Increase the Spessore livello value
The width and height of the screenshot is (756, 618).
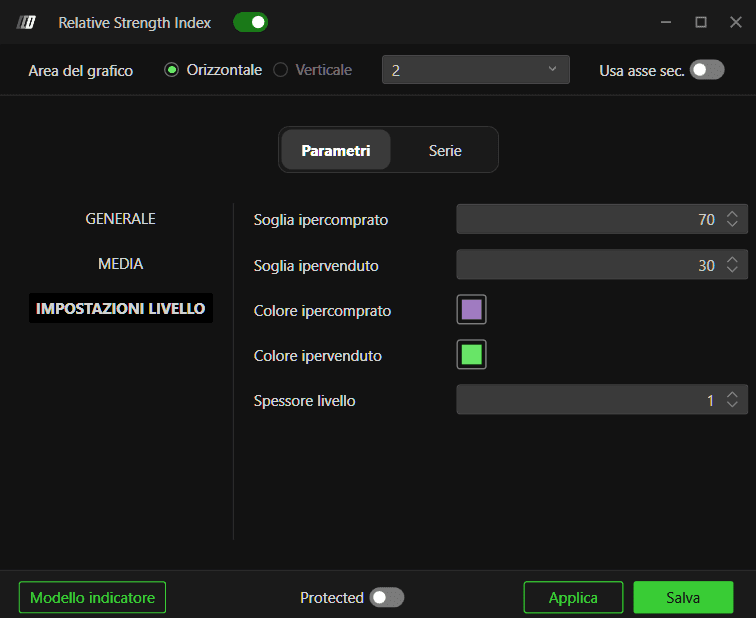point(732,395)
